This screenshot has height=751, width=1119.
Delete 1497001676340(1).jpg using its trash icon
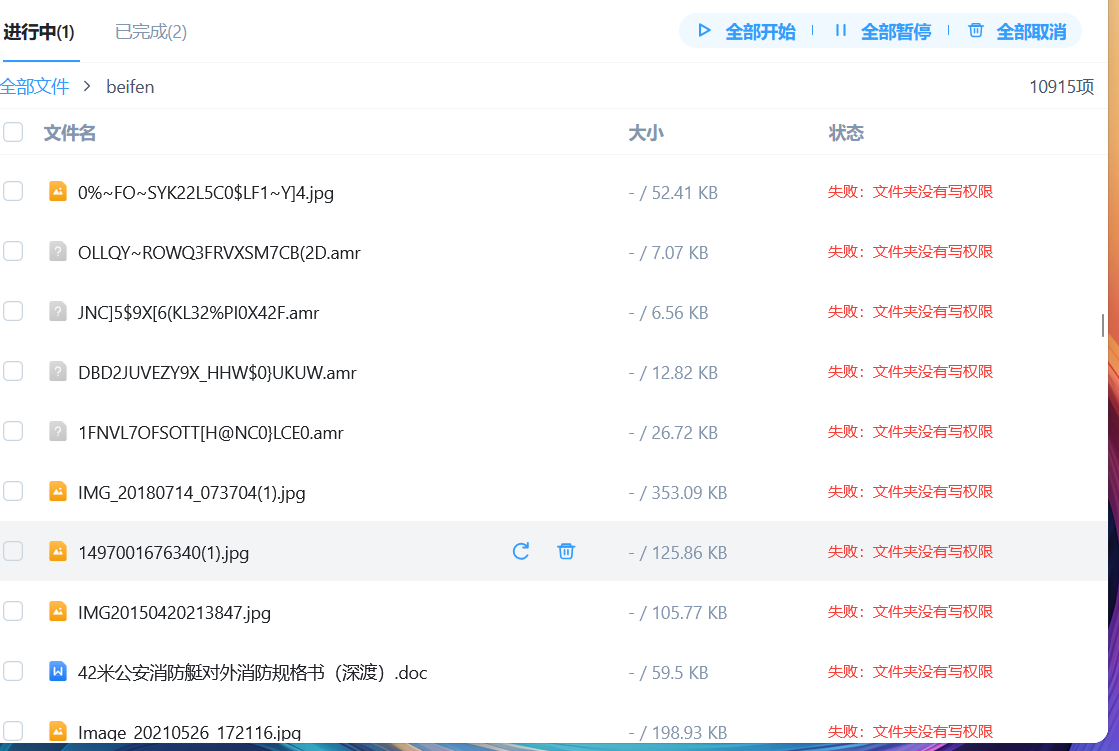coord(566,551)
